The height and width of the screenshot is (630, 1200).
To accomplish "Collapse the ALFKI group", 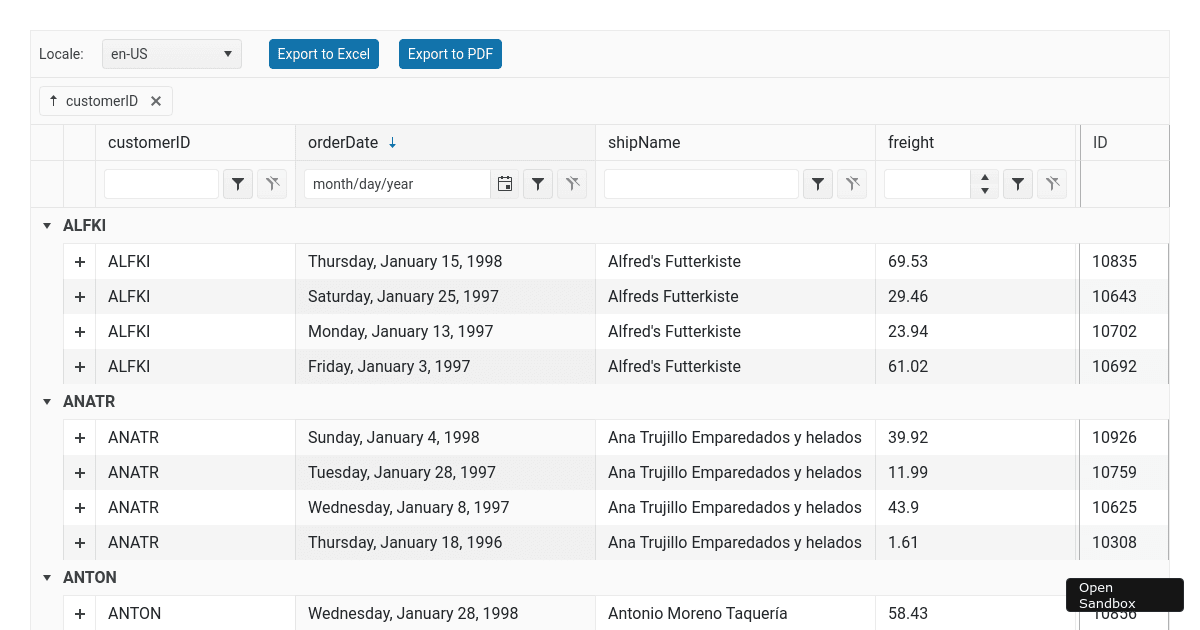I will [47, 226].
